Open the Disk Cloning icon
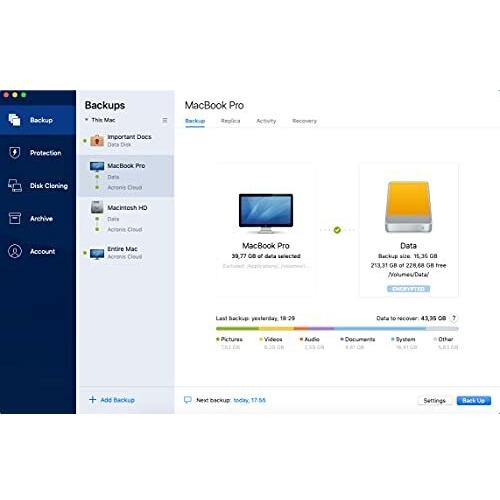Viewport: 500px width, 500px height. 15,185
